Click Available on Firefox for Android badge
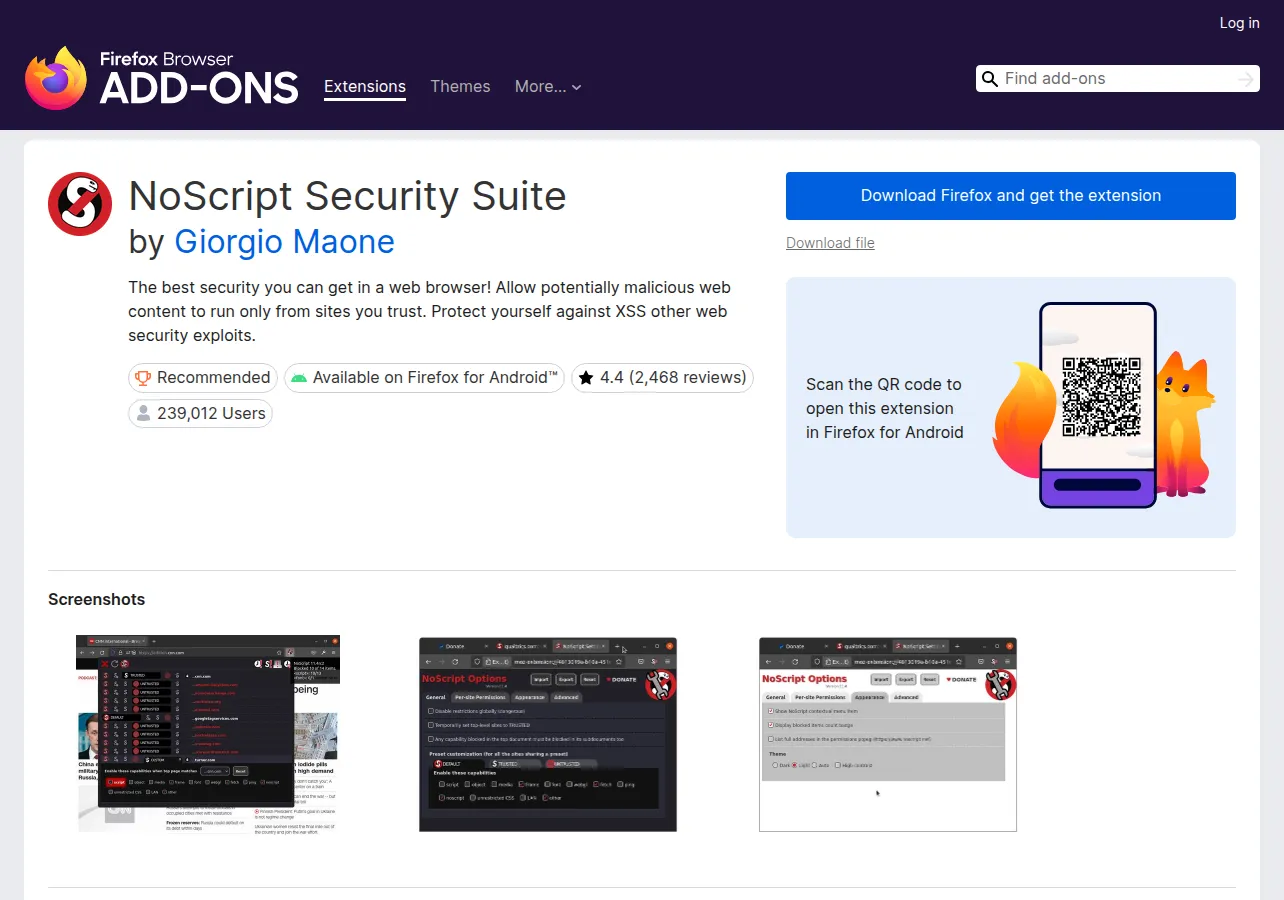The height and width of the screenshot is (900, 1284). pyautogui.click(x=424, y=378)
